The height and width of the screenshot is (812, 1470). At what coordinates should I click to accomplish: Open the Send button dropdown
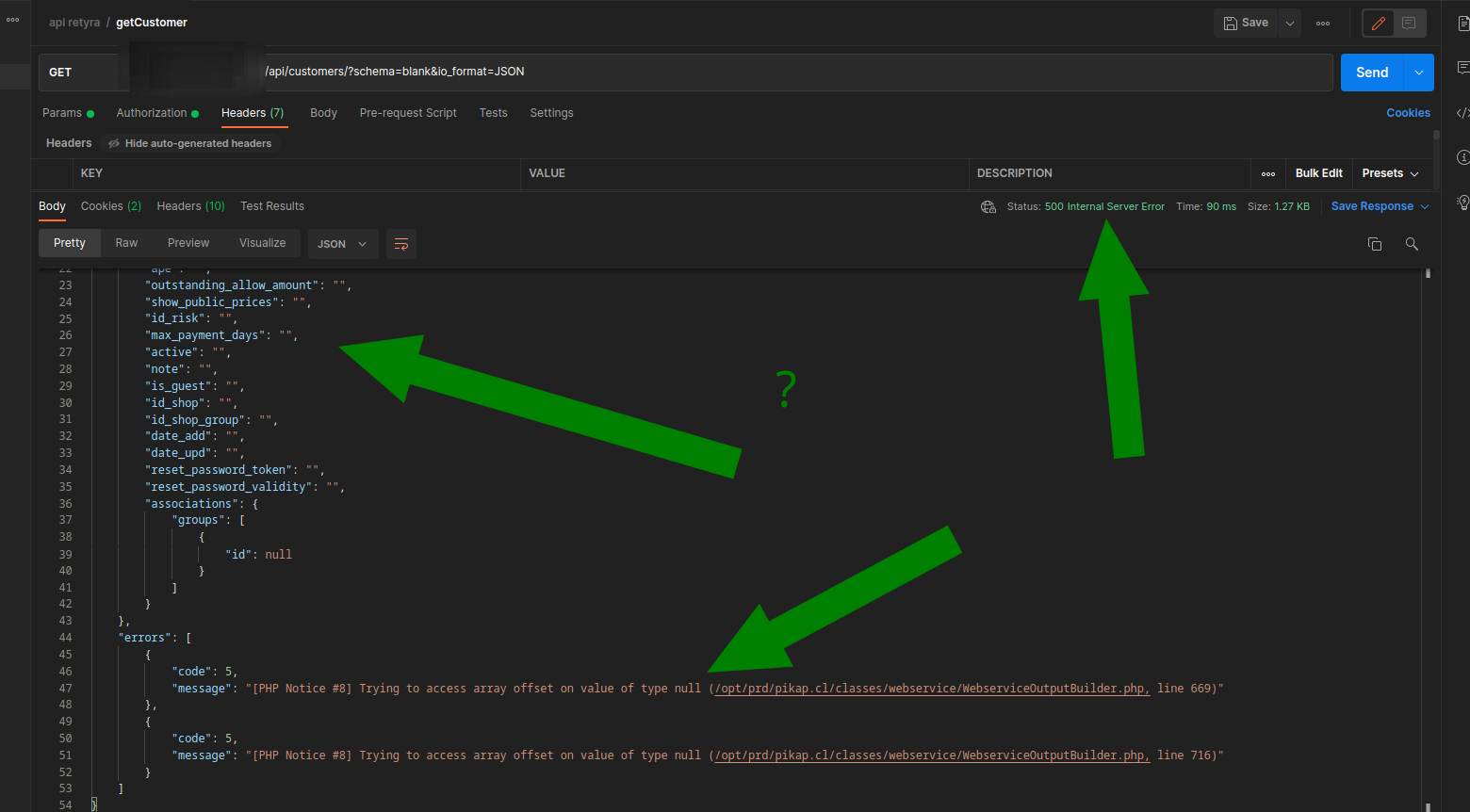tap(1417, 72)
